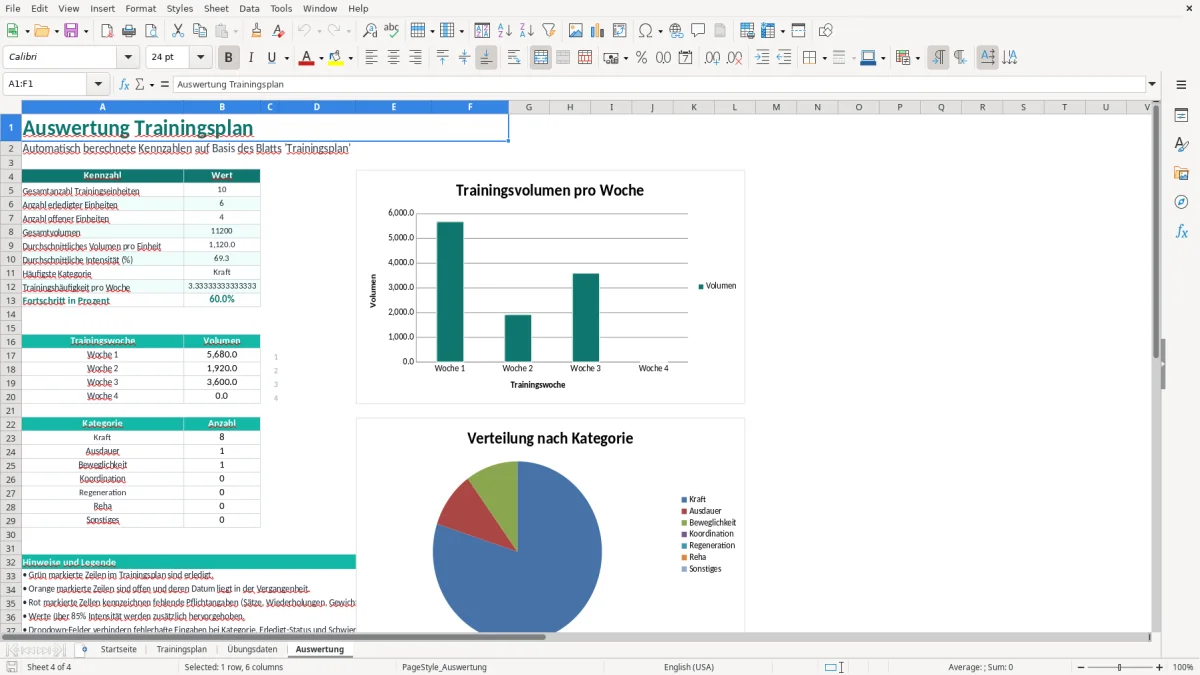Image resolution: width=1200 pixels, height=675 pixels.
Task: Click Format as Percent icon
Action: coord(641,58)
